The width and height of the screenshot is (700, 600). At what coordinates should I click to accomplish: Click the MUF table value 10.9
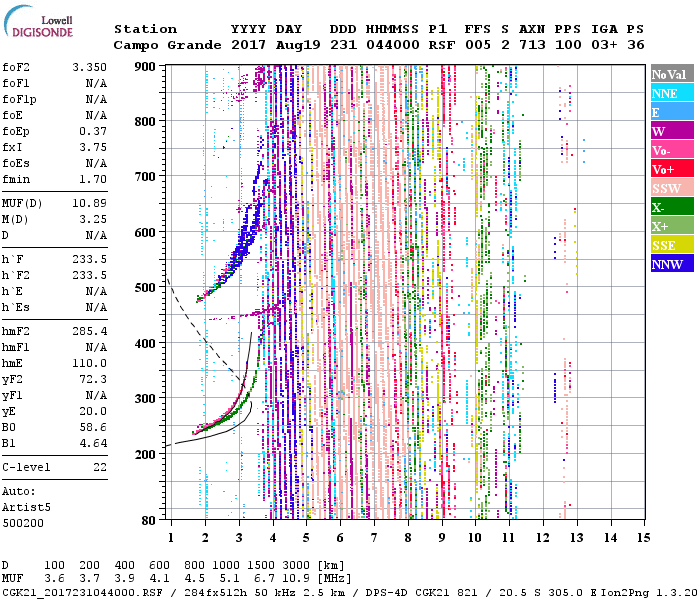(296, 579)
